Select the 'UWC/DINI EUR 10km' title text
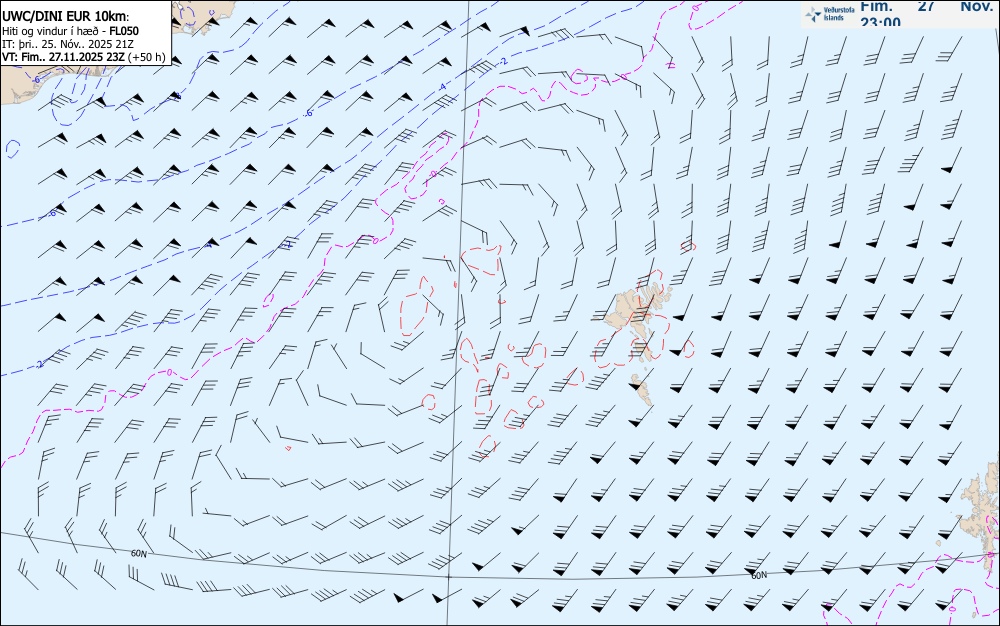1000x626 pixels. (x=64, y=17)
